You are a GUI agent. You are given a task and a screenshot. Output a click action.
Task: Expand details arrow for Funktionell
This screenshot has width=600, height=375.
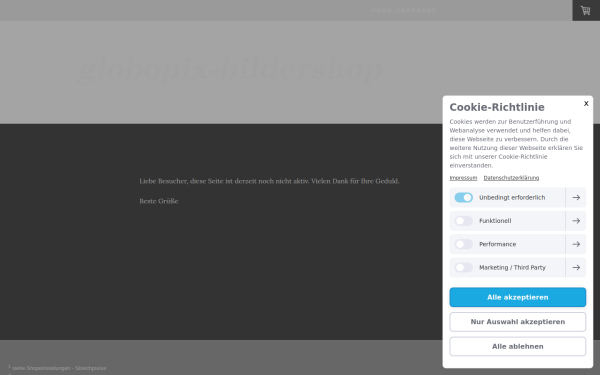click(x=576, y=221)
